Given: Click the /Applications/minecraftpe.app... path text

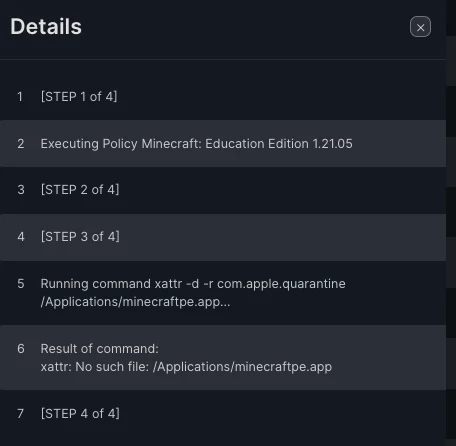Looking at the screenshot, I should click(x=135, y=302).
